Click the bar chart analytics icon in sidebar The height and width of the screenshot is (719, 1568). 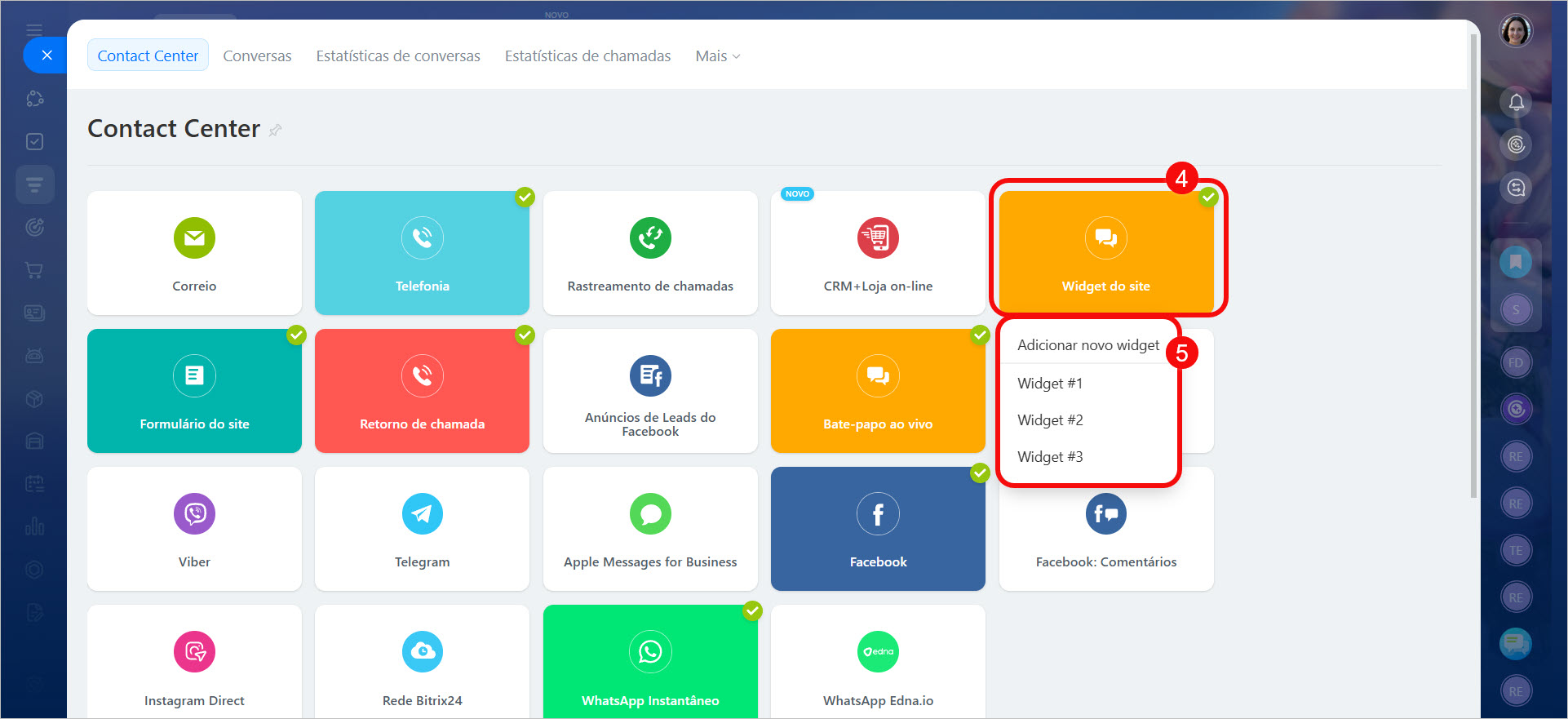[34, 526]
